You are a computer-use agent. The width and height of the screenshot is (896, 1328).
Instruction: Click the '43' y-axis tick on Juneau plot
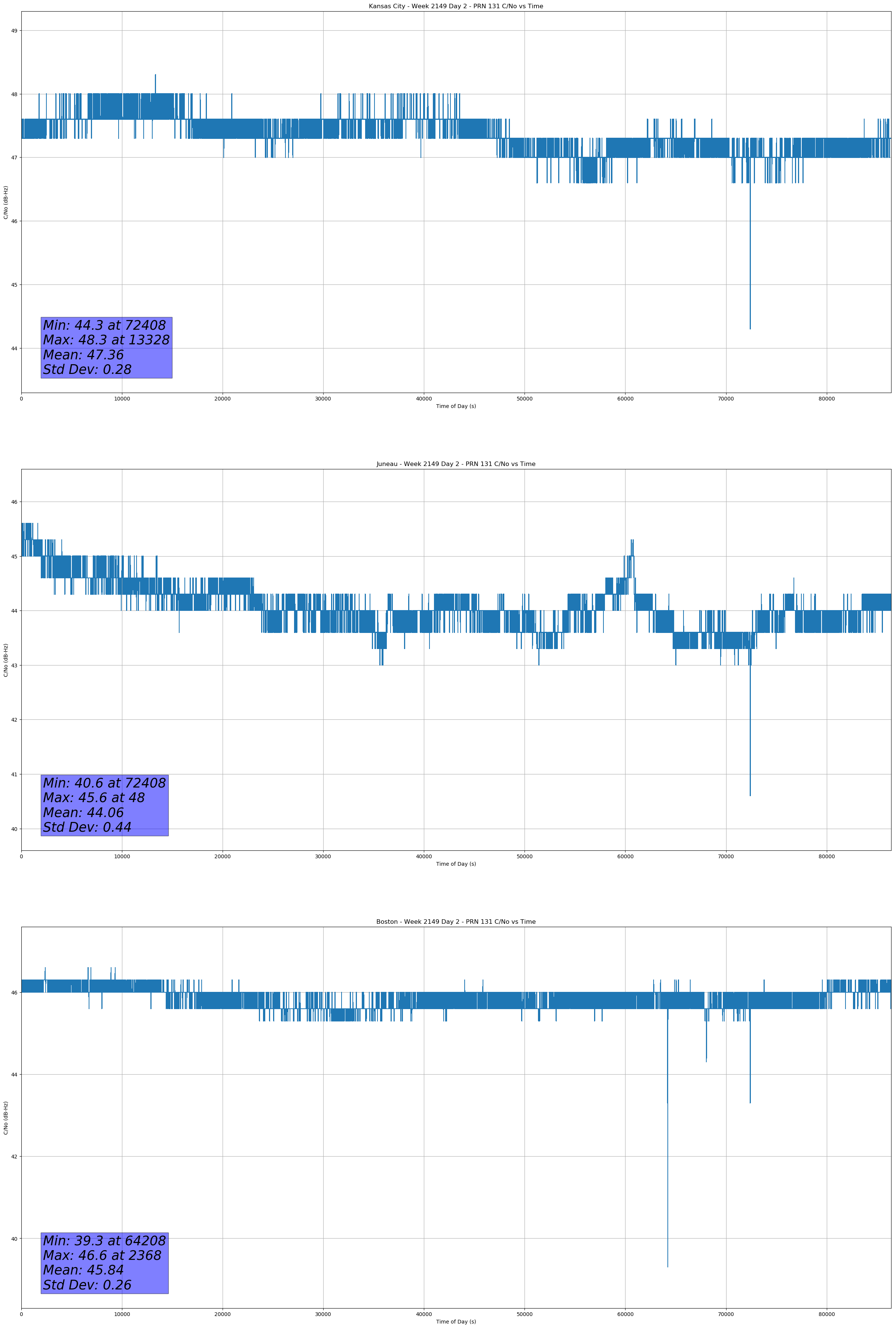(x=14, y=666)
